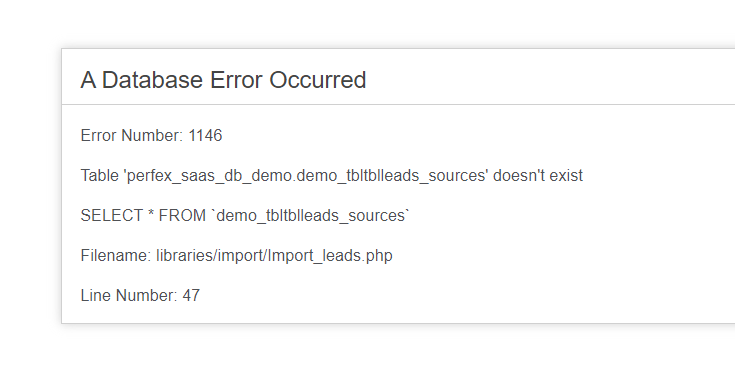The height and width of the screenshot is (373, 735).
Task: Click the 'doesn't exist' words
Action: pyautogui.click(x=538, y=175)
